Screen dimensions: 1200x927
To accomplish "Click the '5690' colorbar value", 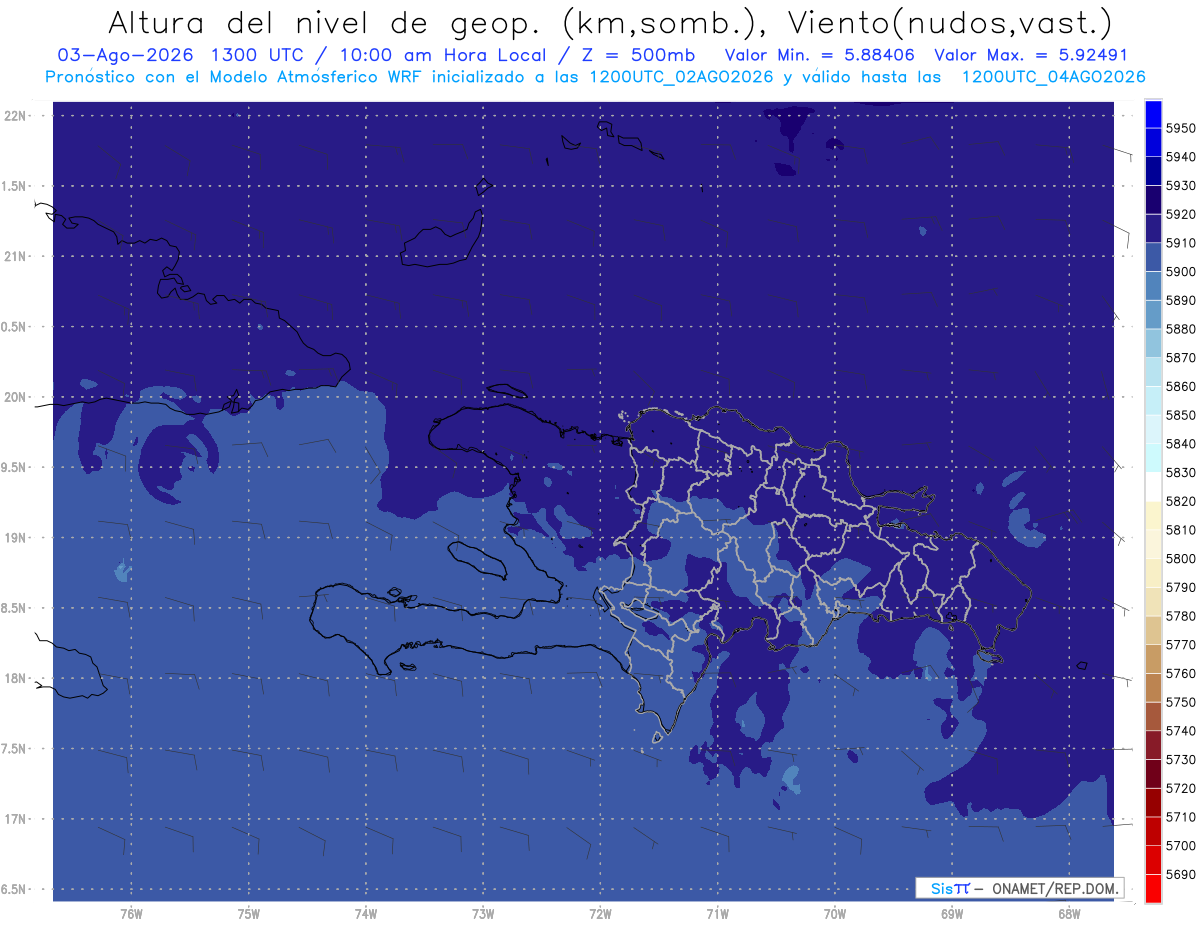I will point(1180,874).
